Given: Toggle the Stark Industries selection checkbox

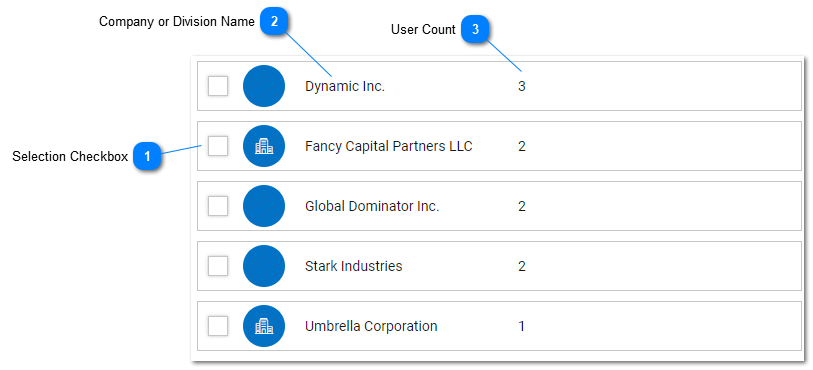Looking at the screenshot, I should tap(218, 266).
